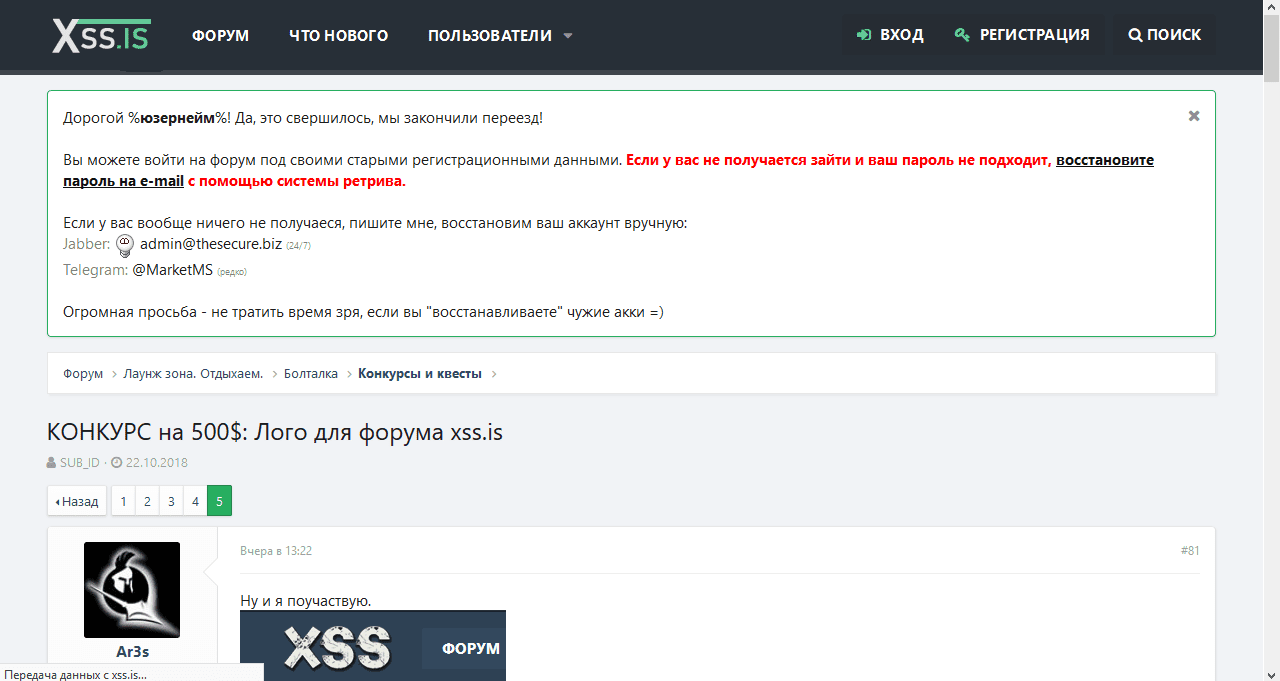
Task: Open Ar3s avatar image
Action: click(131, 589)
